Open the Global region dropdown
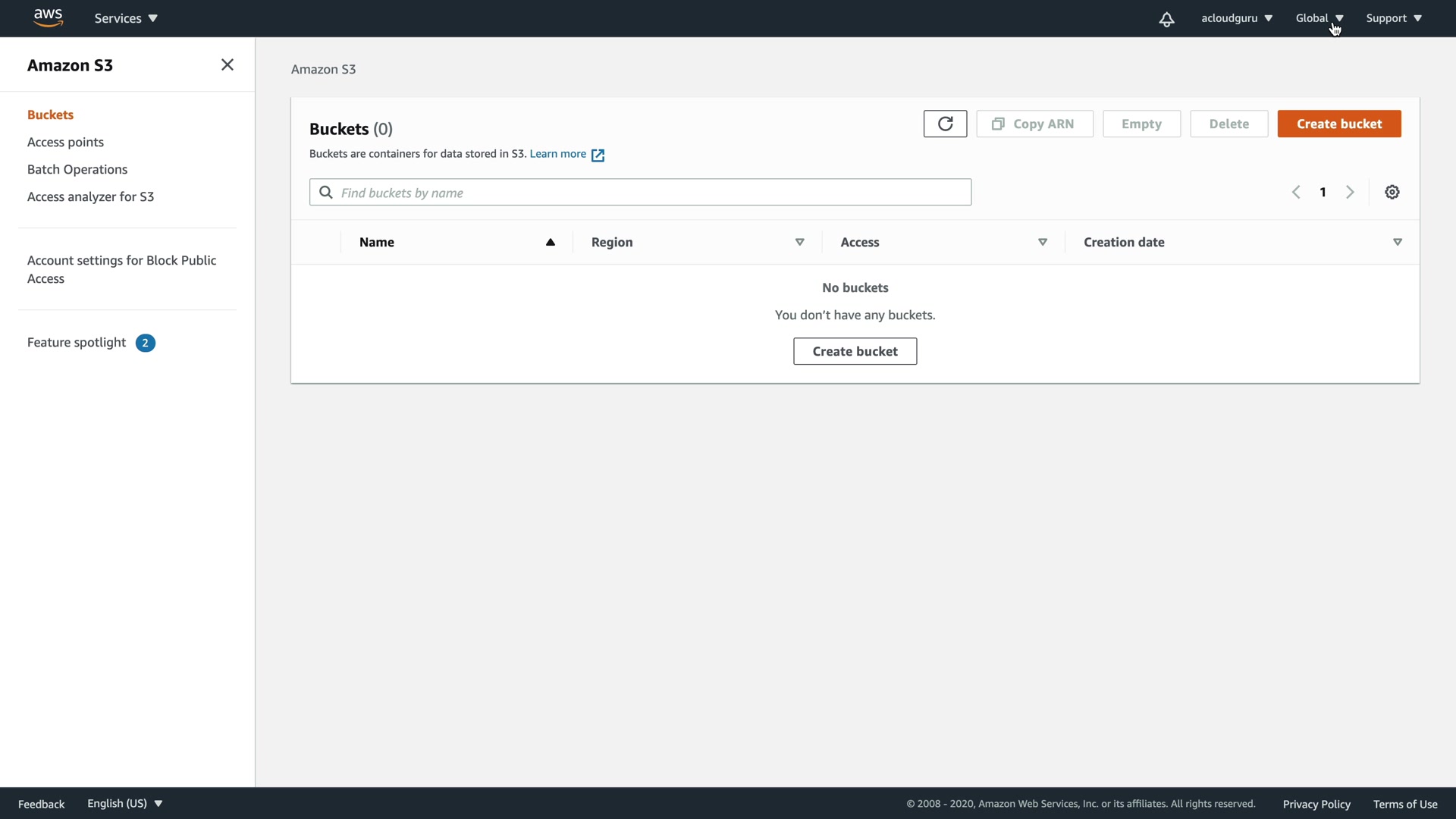The image size is (1456, 819). 1319,18
